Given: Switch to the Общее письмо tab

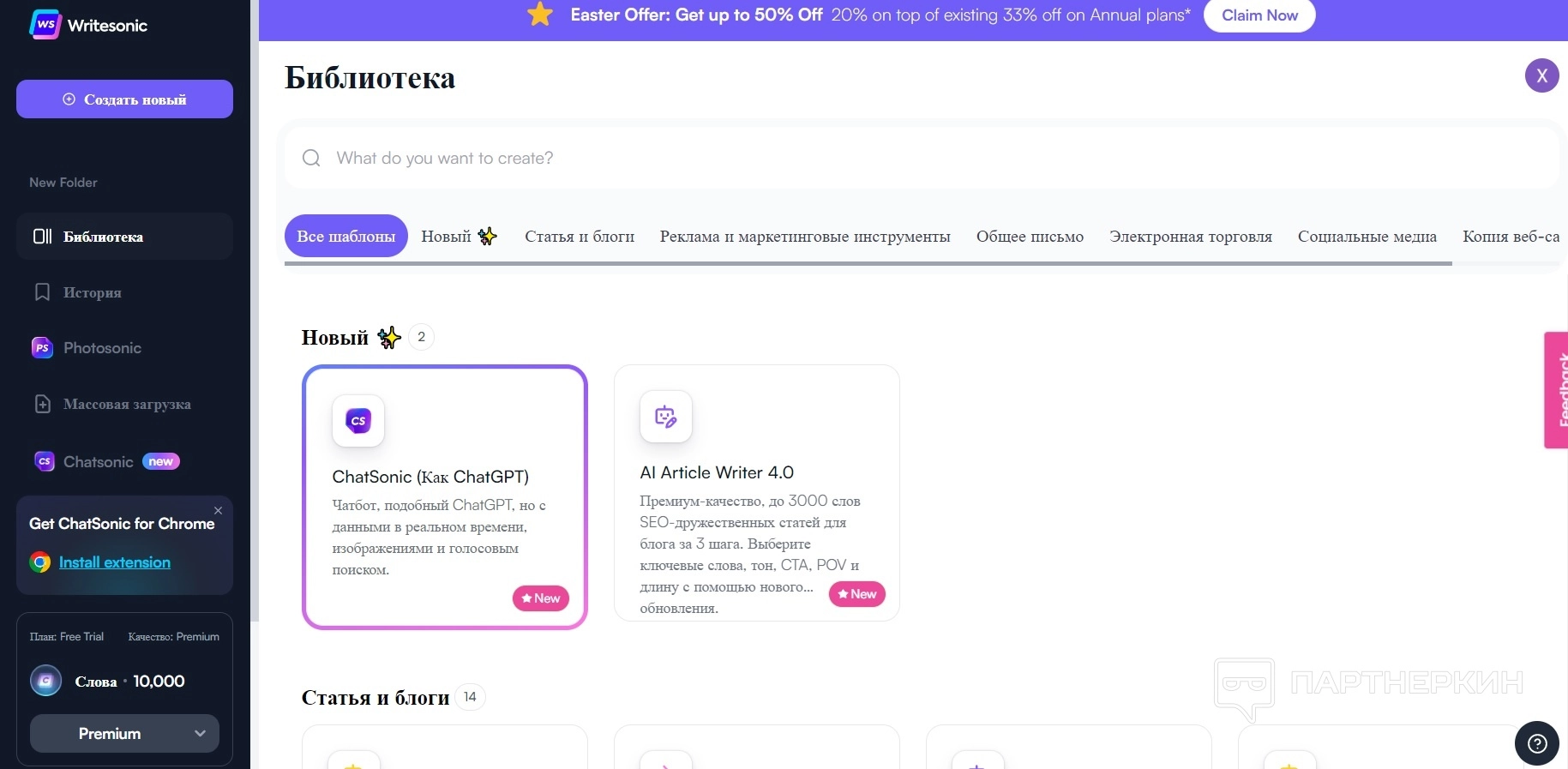Looking at the screenshot, I should point(1030,236).
